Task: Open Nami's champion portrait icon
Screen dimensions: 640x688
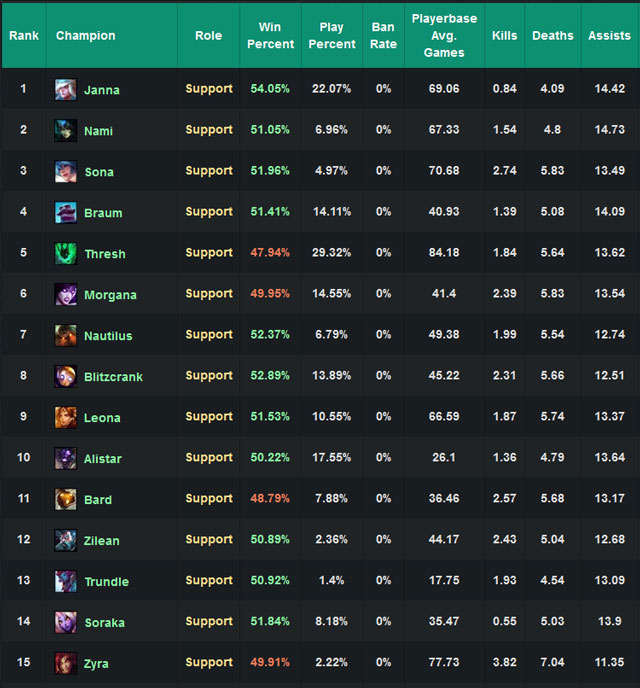Action: pyautogui.click(x=65, y=130)
